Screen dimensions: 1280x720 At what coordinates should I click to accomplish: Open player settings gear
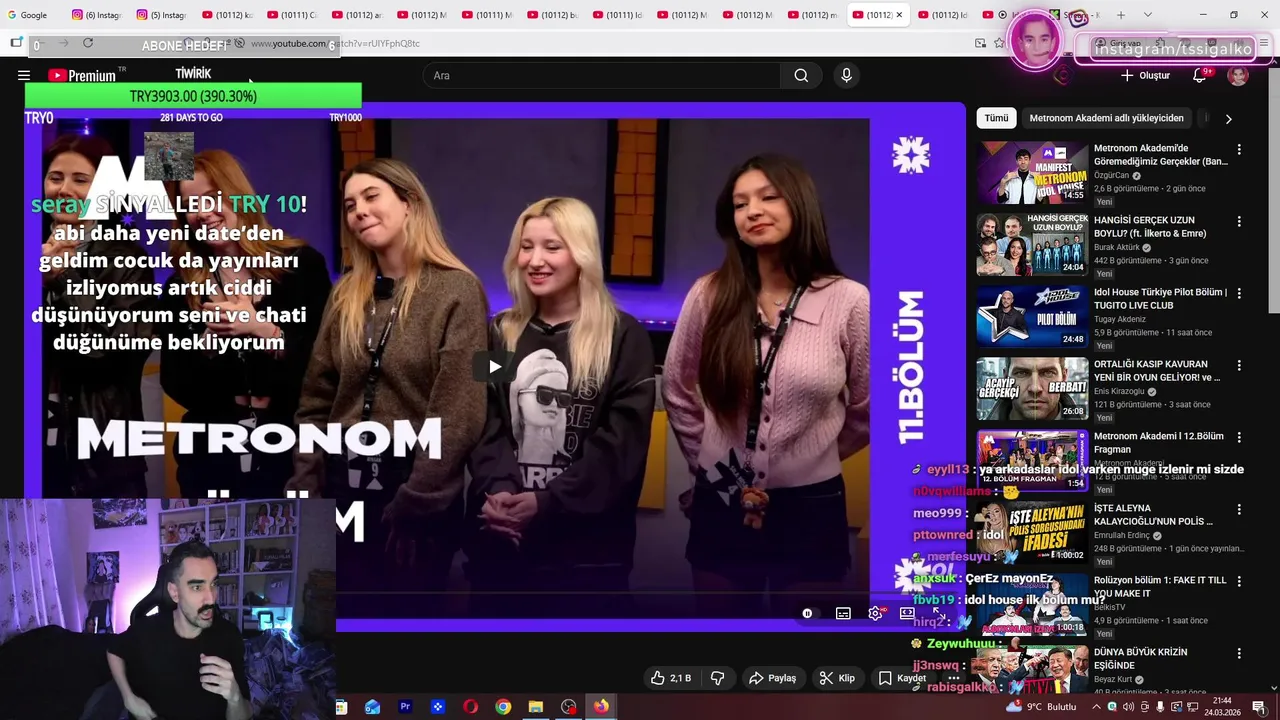(x=875, y=613)
